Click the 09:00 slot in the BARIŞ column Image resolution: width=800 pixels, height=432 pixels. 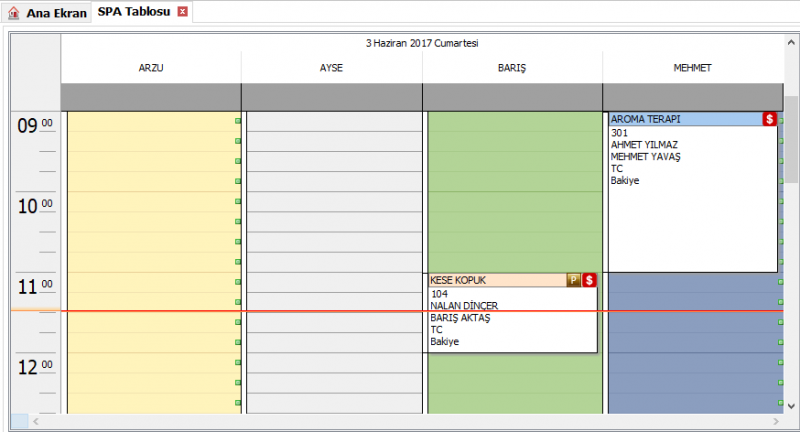click(x=515, y=122)
